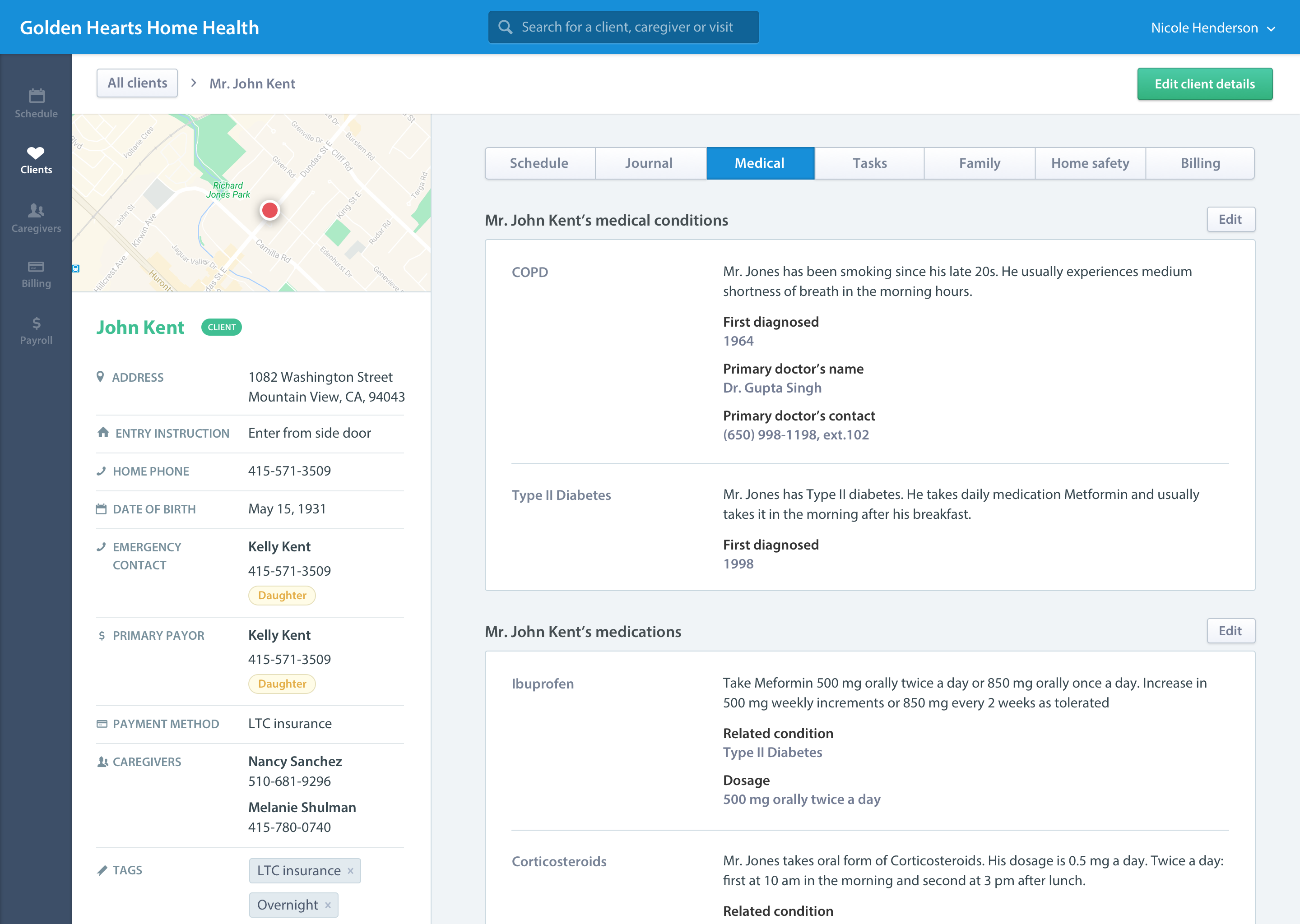Click COPD first diagnosed year 1964
The width and height of the screenshot is (1300, 924).
tap(738, 341)
